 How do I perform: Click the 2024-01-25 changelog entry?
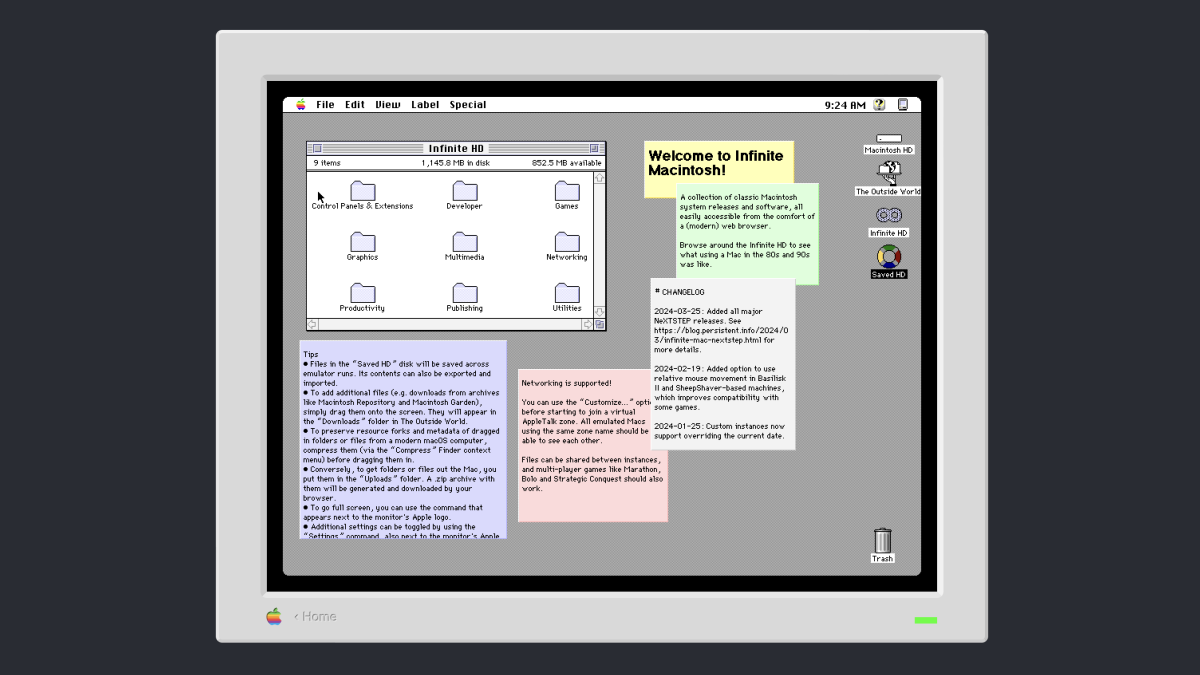click(719, 432)
